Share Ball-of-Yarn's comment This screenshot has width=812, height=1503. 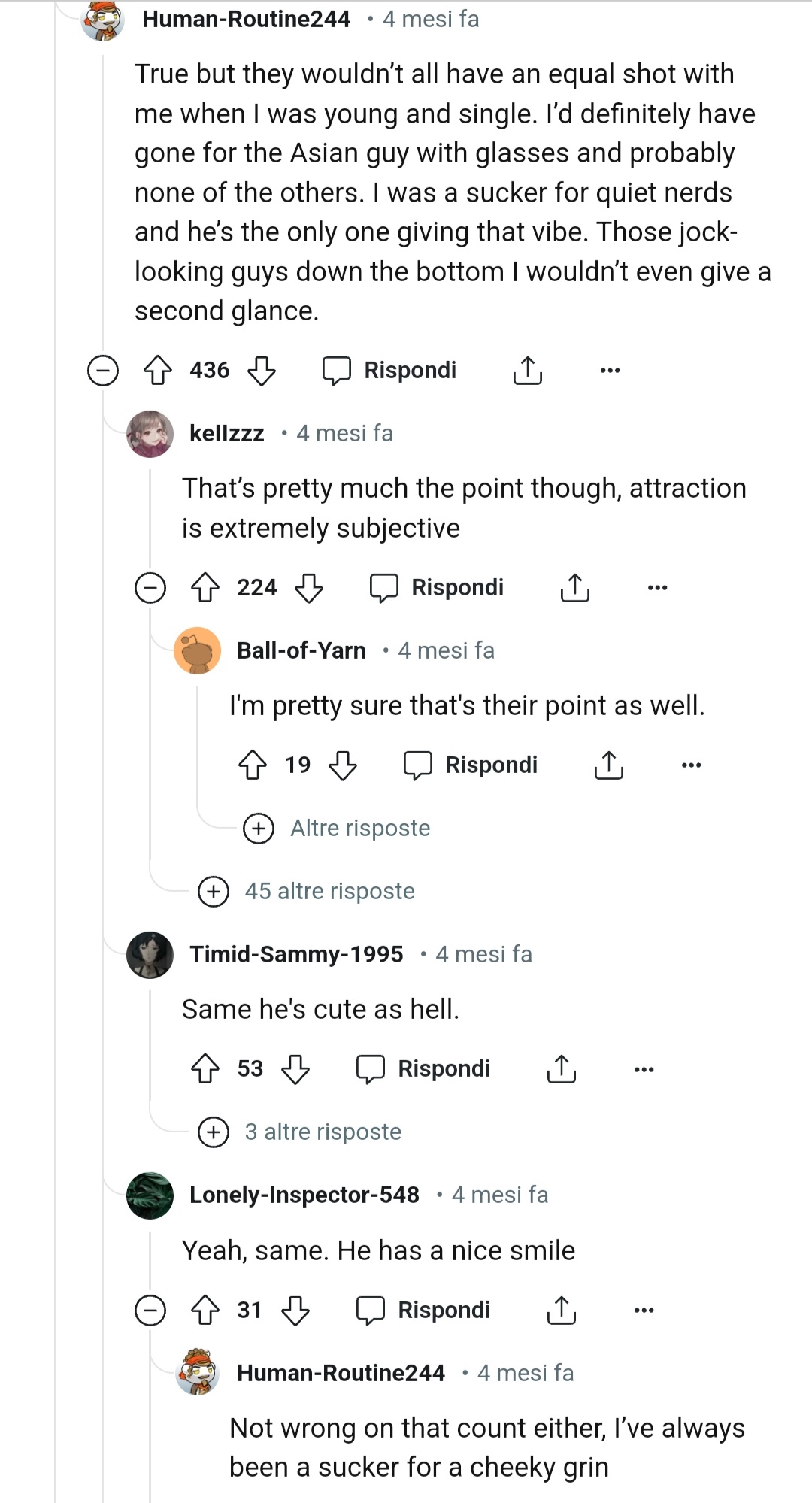tap(607, 765)
